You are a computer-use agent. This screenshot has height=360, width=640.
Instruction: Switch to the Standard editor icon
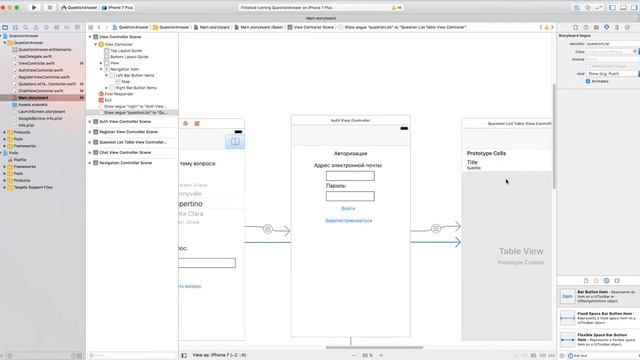(x=577, y=8)
